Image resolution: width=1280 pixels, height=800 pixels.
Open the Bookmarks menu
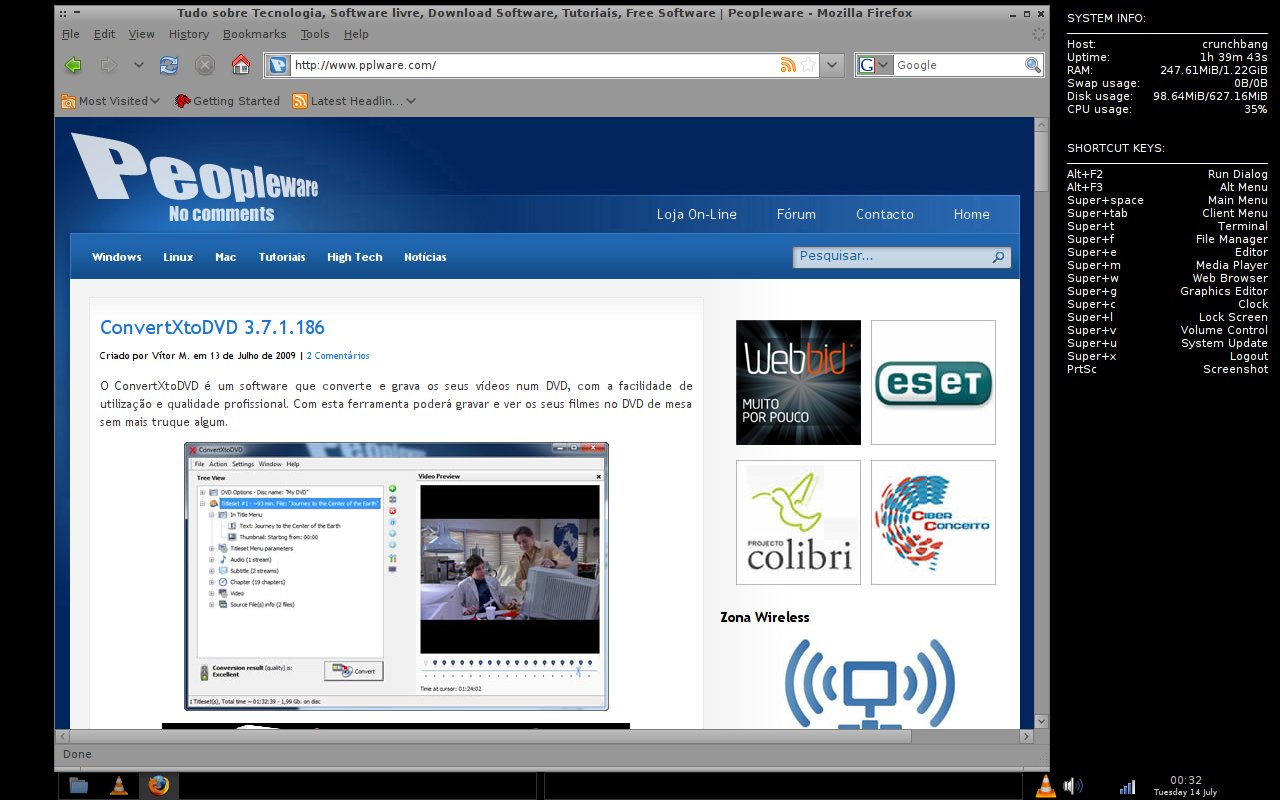pos(254,34)
